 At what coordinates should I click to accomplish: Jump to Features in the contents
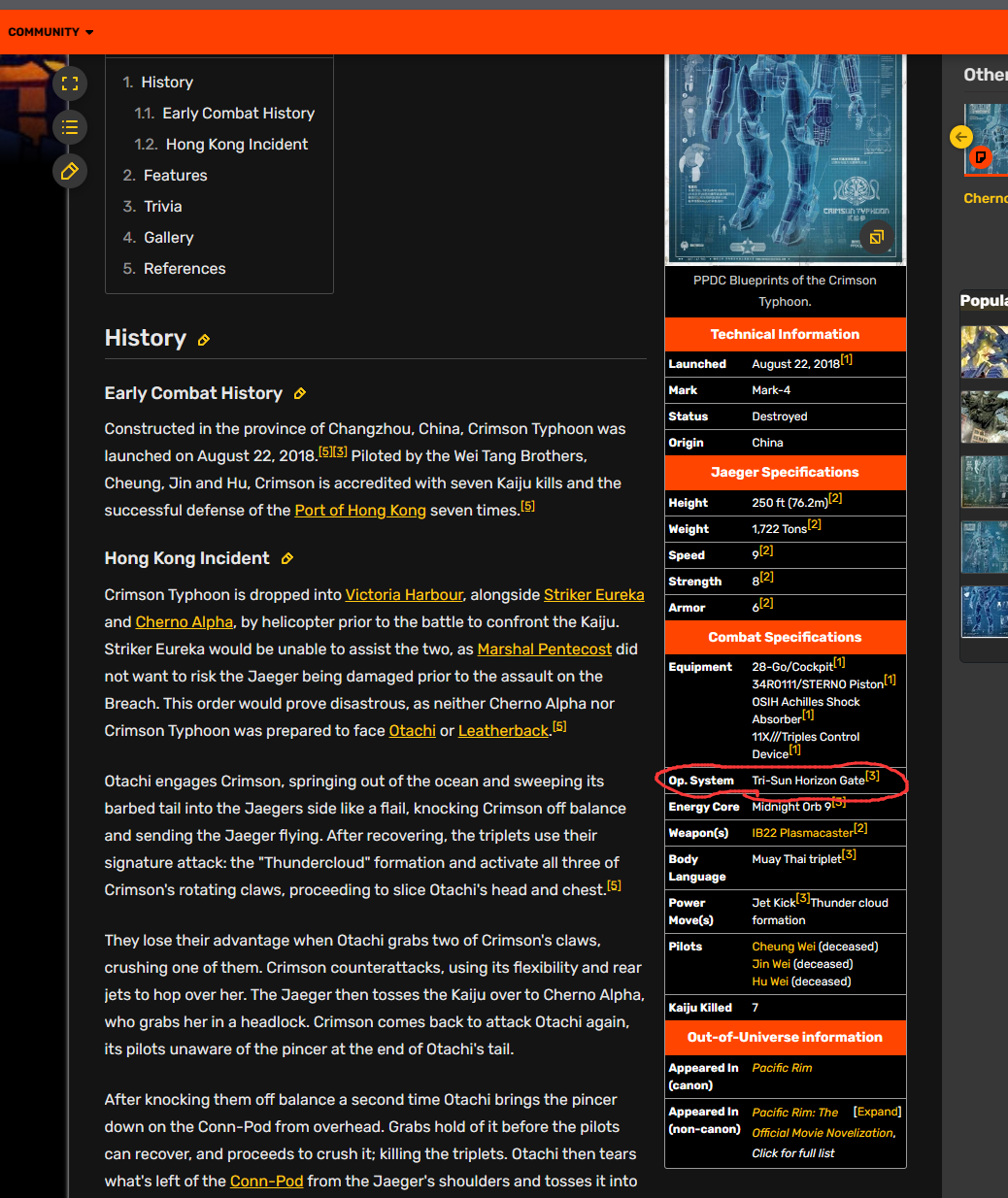pyautogui.click(x=176, y=176)
